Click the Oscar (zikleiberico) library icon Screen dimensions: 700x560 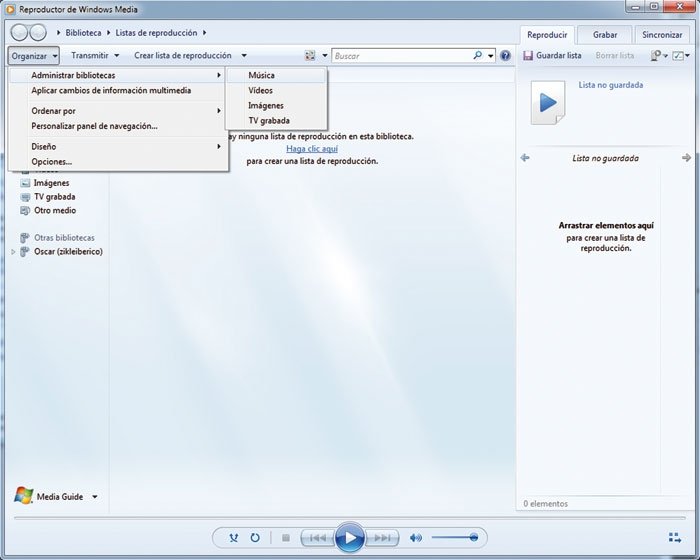tap(25, 251)
